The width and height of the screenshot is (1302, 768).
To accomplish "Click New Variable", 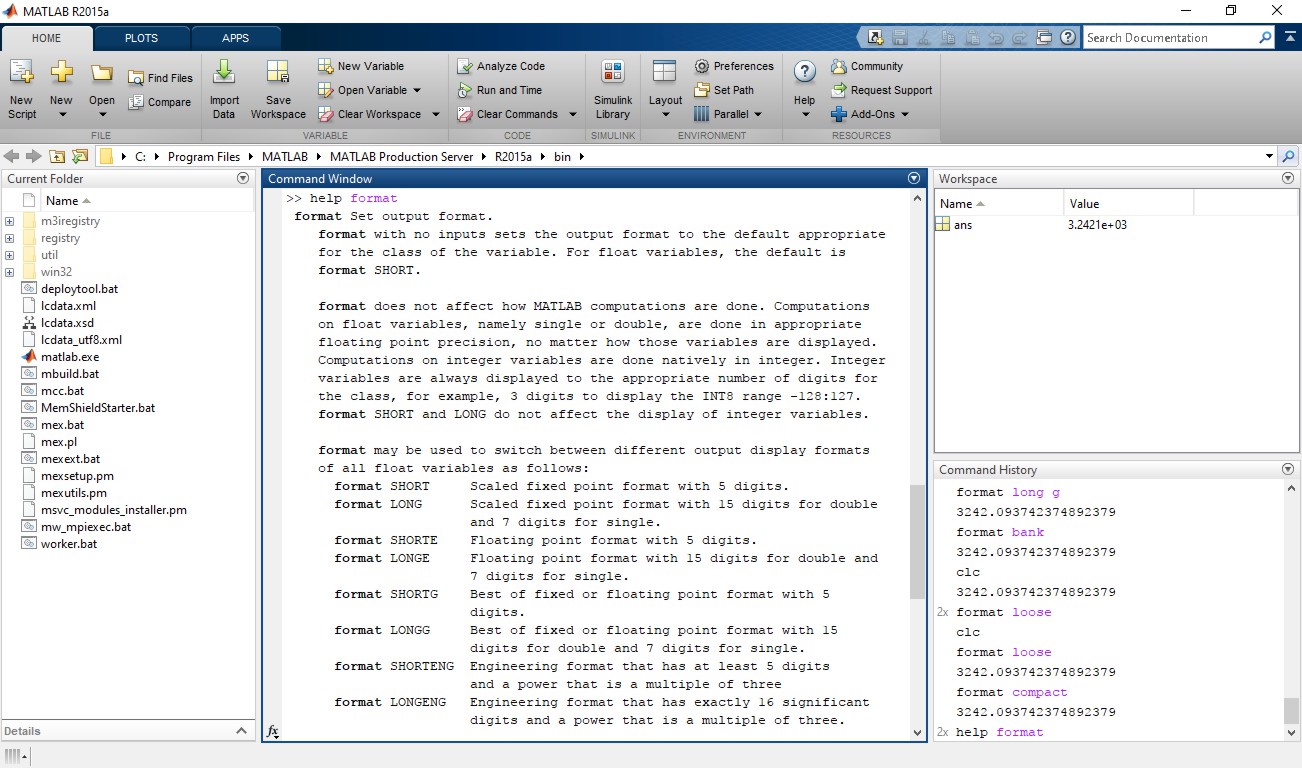I will tap(361, 66).
